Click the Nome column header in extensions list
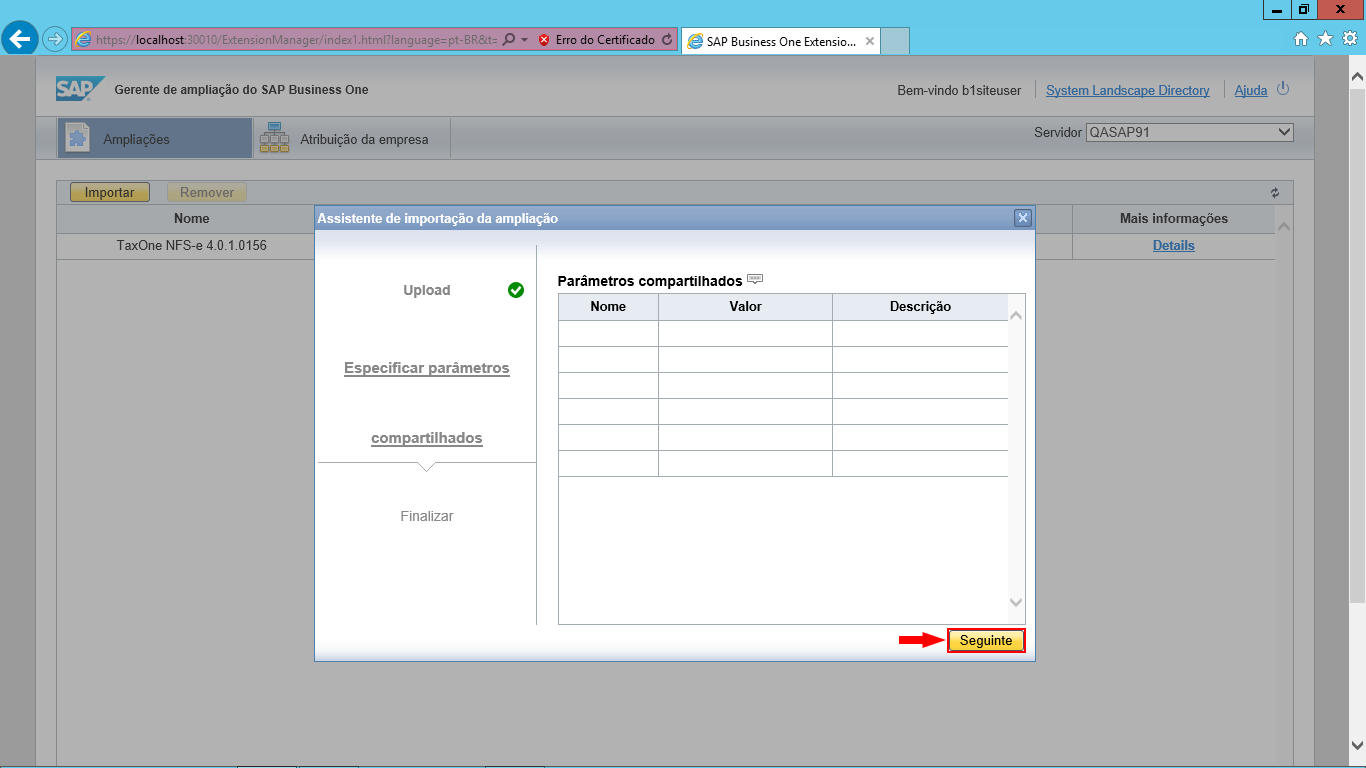The width and height of the screenshot is (1366, 768). (x=191, y=219)
